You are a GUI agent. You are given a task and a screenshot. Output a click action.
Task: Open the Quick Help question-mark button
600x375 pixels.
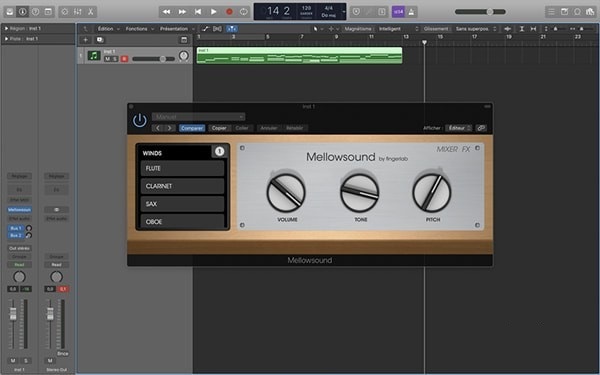pos(35,12)
